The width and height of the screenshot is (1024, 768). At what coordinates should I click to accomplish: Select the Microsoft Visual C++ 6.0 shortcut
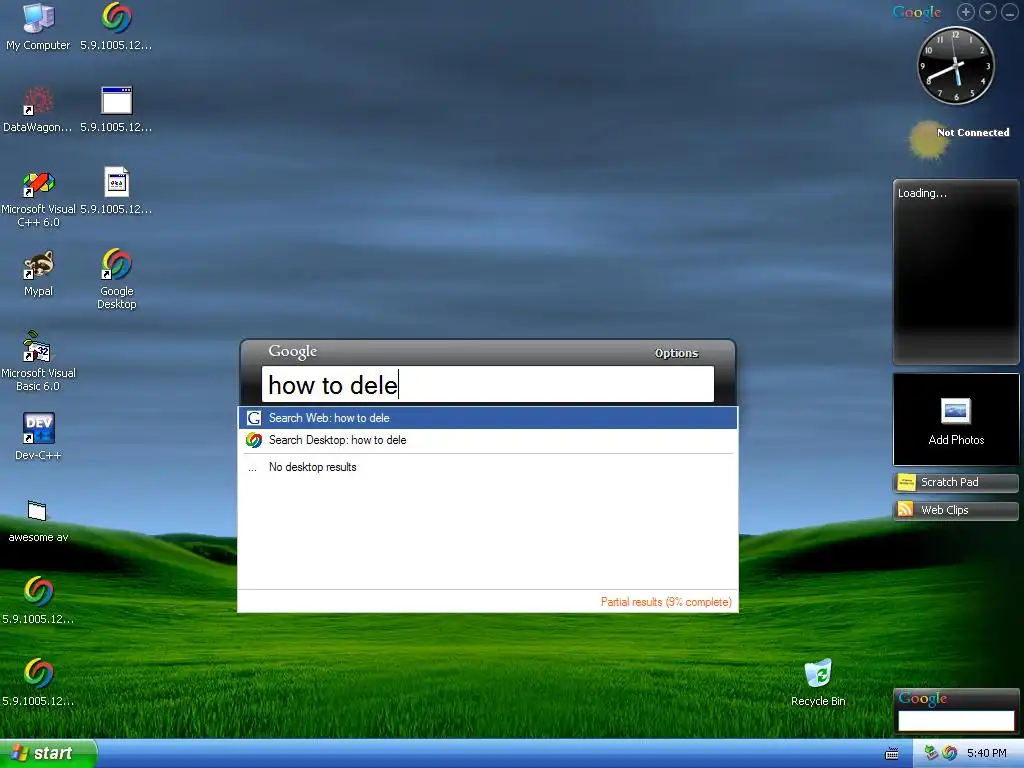click(x=38, y=198)
